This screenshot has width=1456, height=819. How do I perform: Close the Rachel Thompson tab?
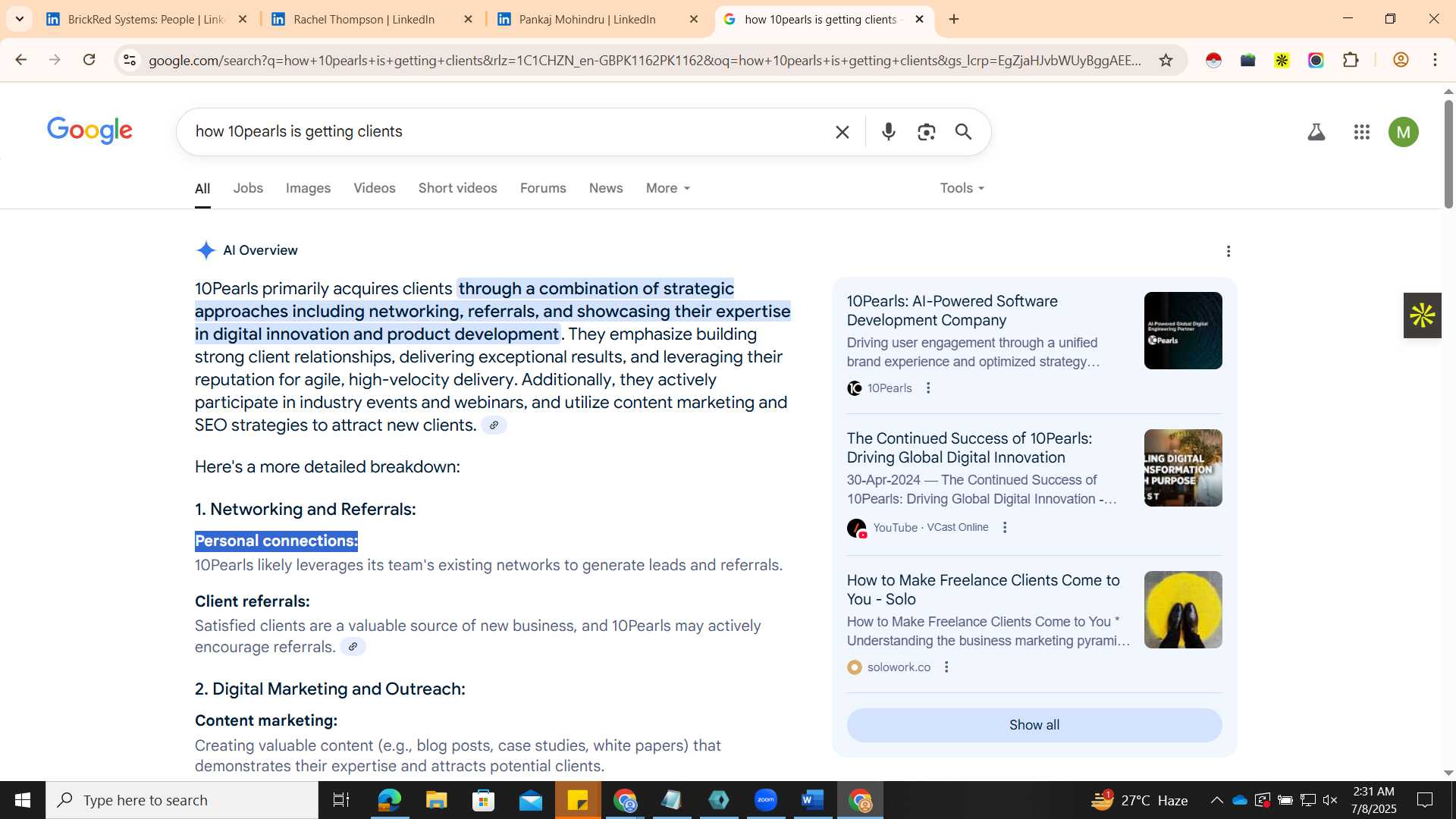coord(468,19)
